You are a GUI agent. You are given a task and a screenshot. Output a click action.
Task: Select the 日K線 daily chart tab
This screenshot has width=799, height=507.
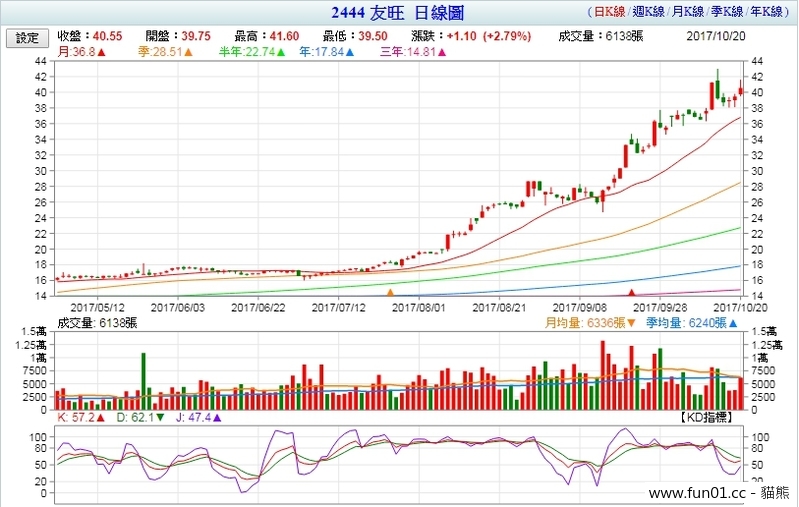pyautogui.click(x=609, y=14)
